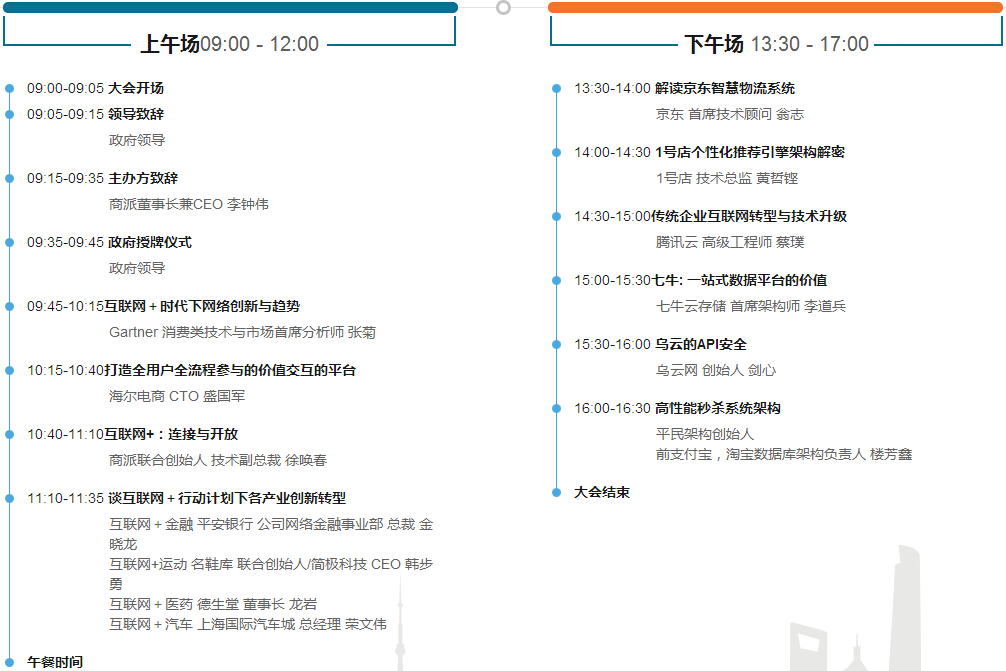Click the timeline dot beside 午餐时间
This screenshot has width=1006, height=671.
[x=9, y=662]
